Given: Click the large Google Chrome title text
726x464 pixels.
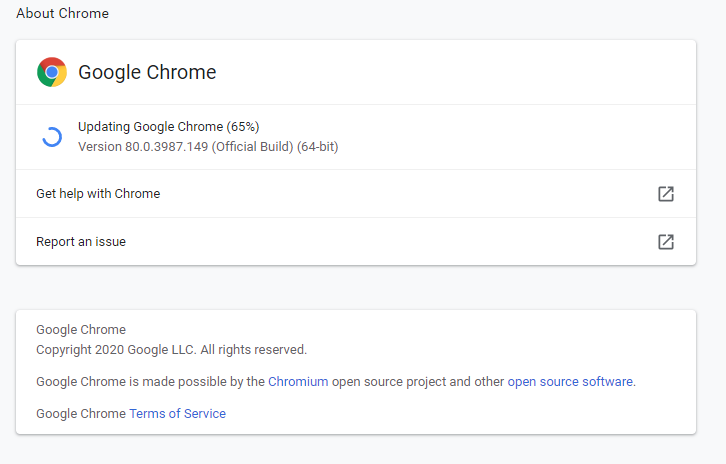Looking at the screenshot, I should pyautogui.click(x=147, y=72).
